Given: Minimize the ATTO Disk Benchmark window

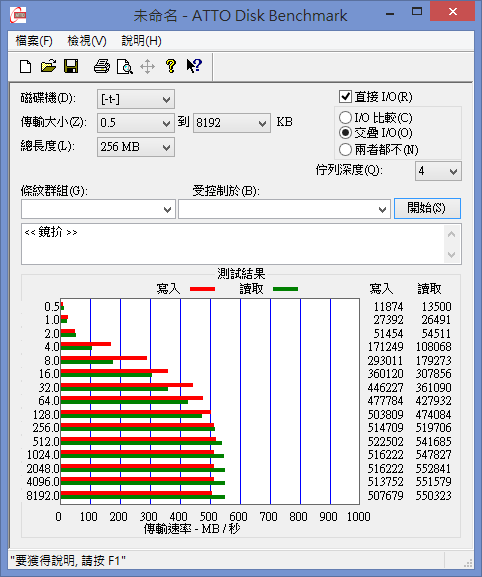Looking at the screenshot, I should [x=390, y=13].
